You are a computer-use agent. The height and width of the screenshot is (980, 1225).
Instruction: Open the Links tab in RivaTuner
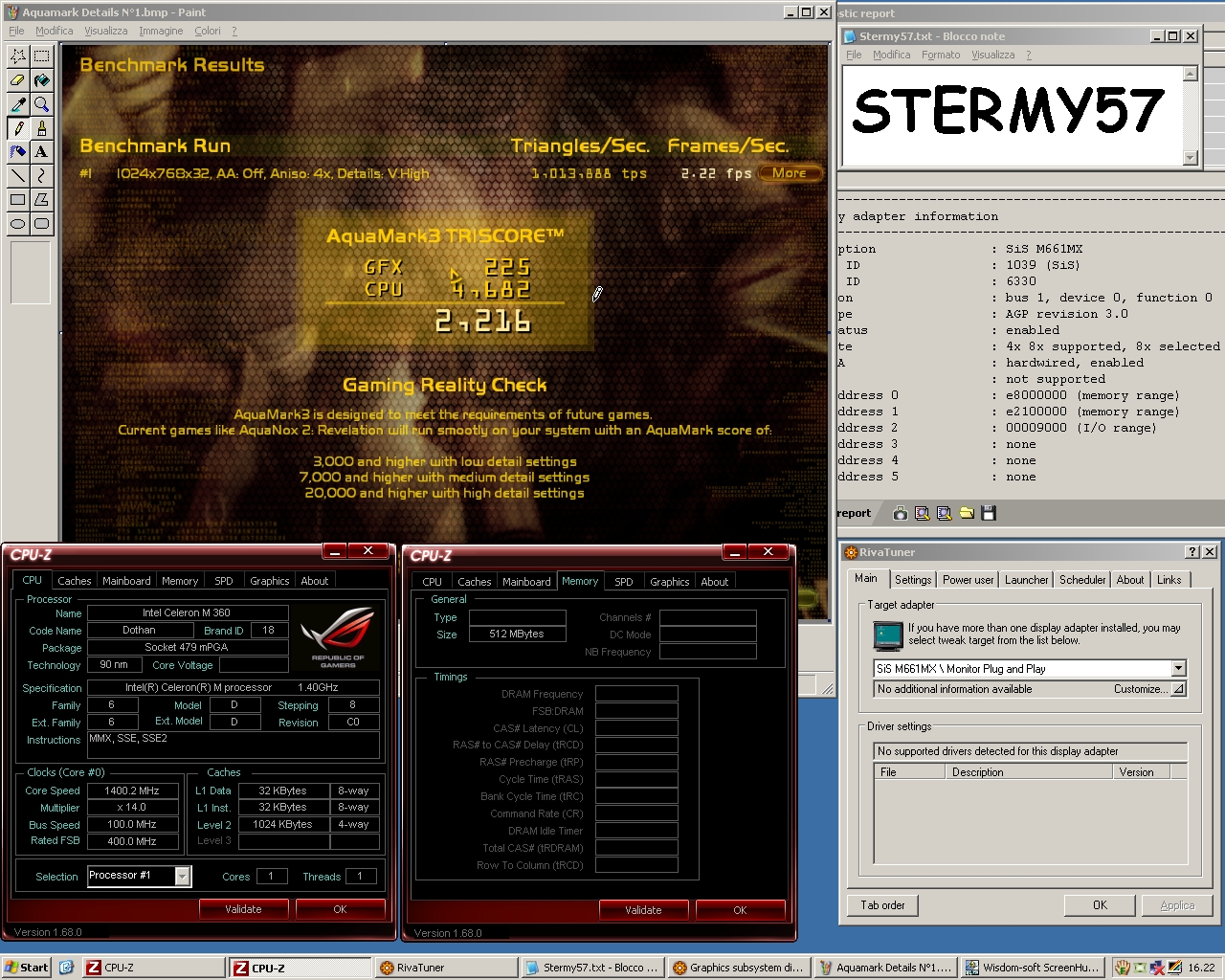1169,580
